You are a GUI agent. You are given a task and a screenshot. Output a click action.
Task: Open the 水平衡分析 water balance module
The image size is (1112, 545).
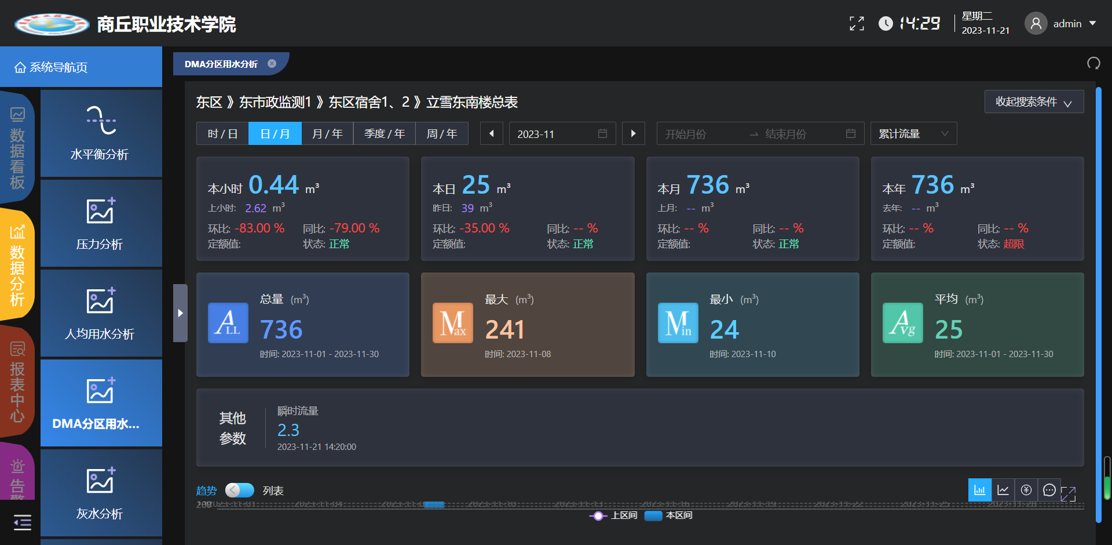click(100, 133)
